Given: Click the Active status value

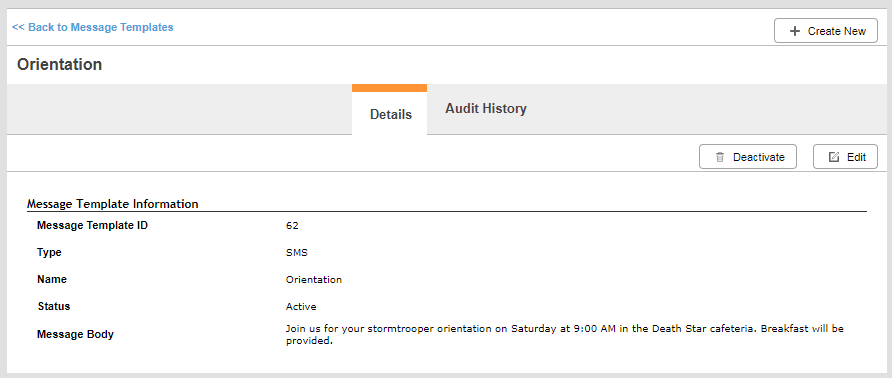Looking at the screenshot, I should 301,307.
